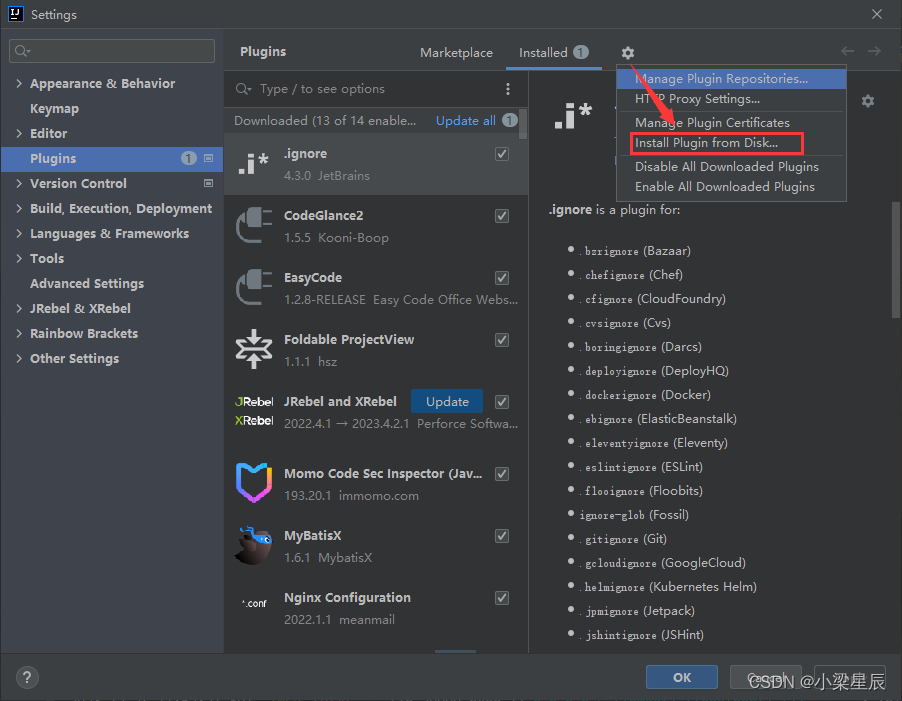Click the Cancel button
The width and height of the screenshot is (902, 701).
point(766,677)
